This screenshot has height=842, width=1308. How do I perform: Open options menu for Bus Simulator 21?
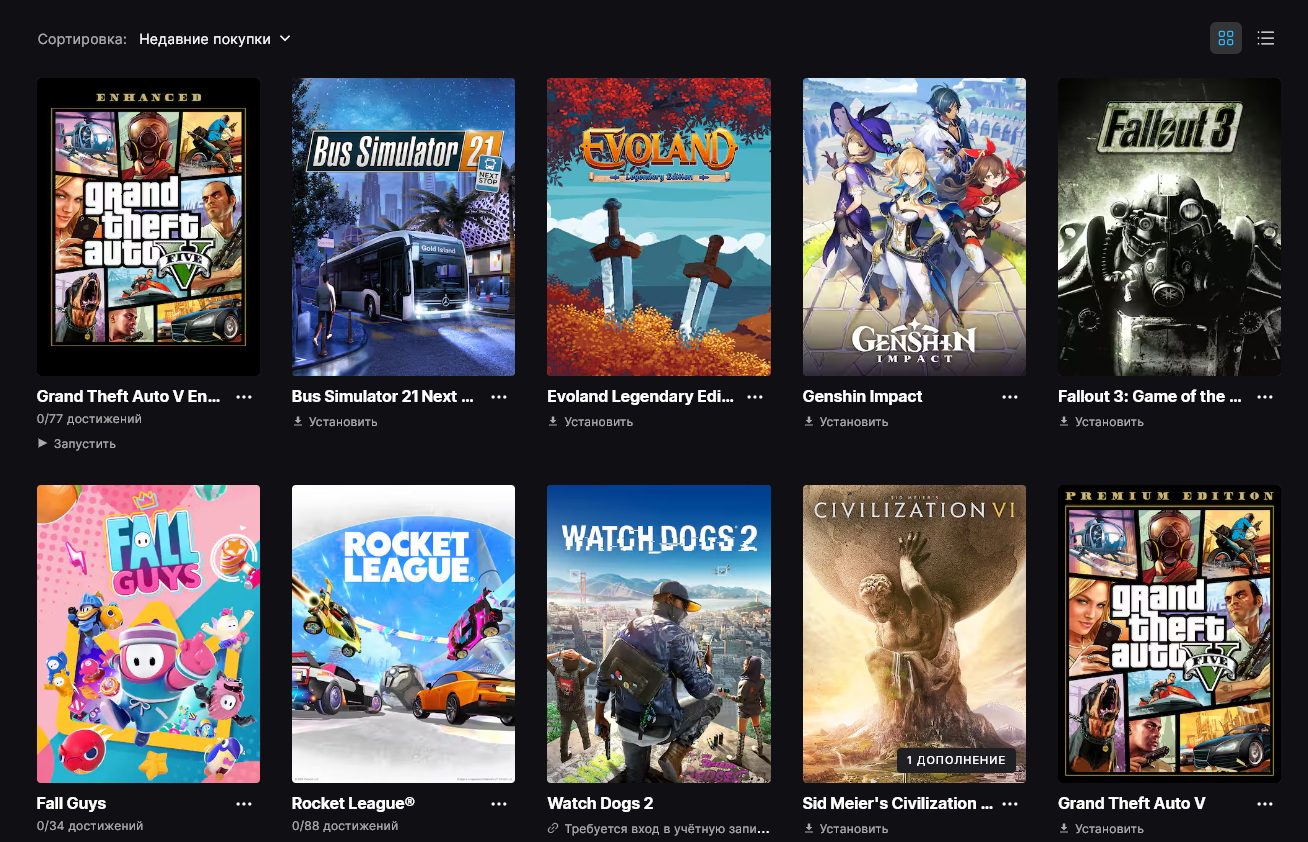pyautogui.click(x=499, y=397)
